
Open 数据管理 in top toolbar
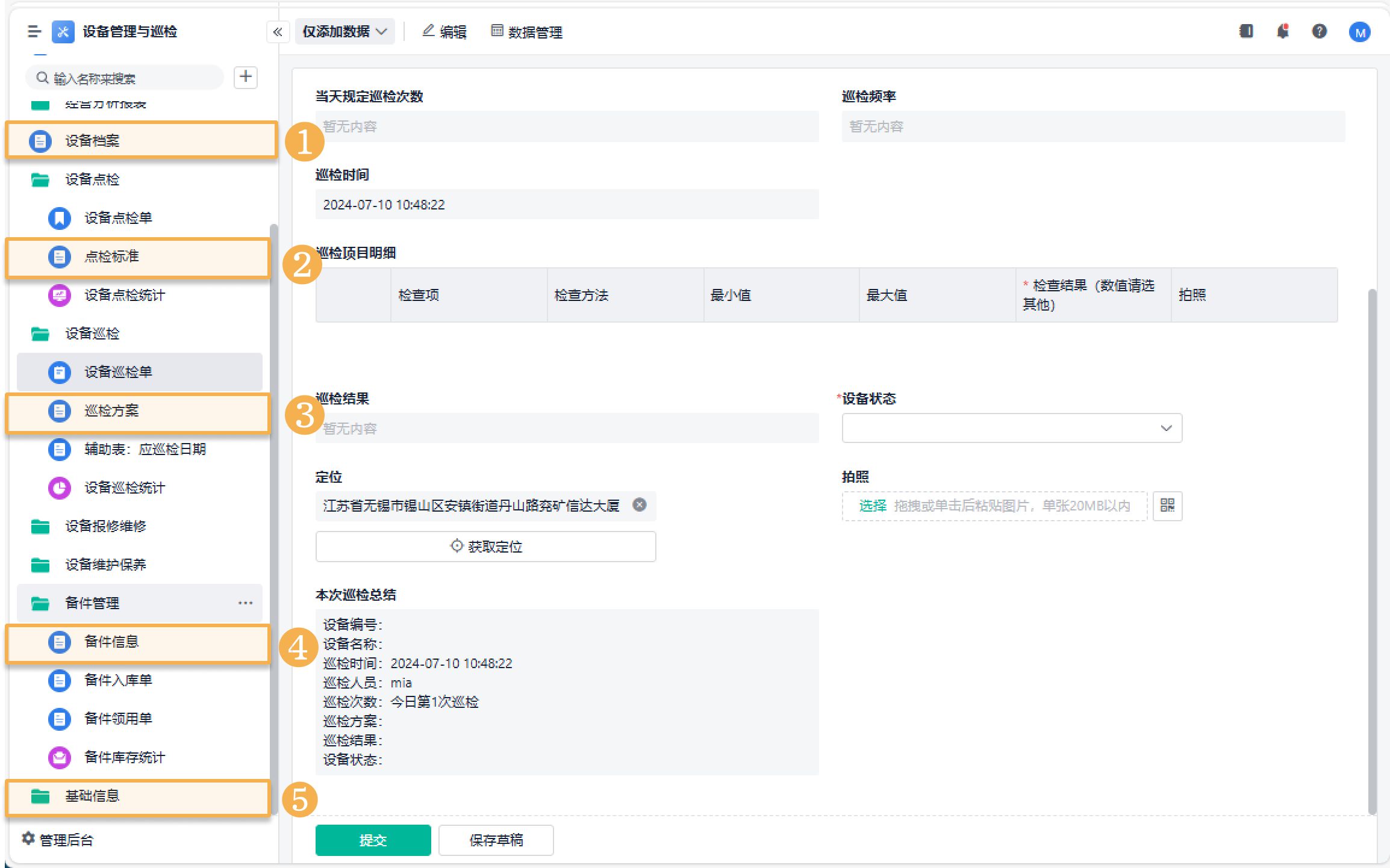click(526, 32)
